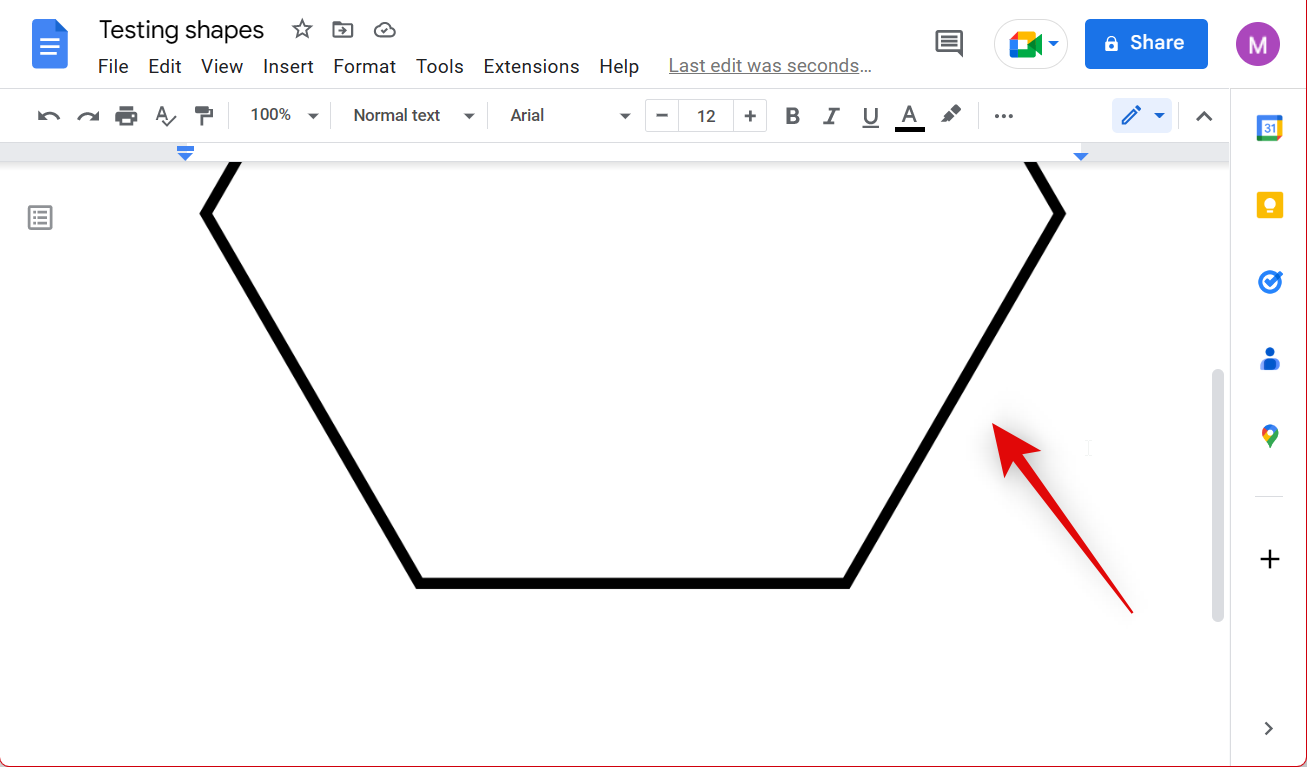Click the vertical scrollbar
Viewport: 1307px width, 767px height.
[1217, 495]
